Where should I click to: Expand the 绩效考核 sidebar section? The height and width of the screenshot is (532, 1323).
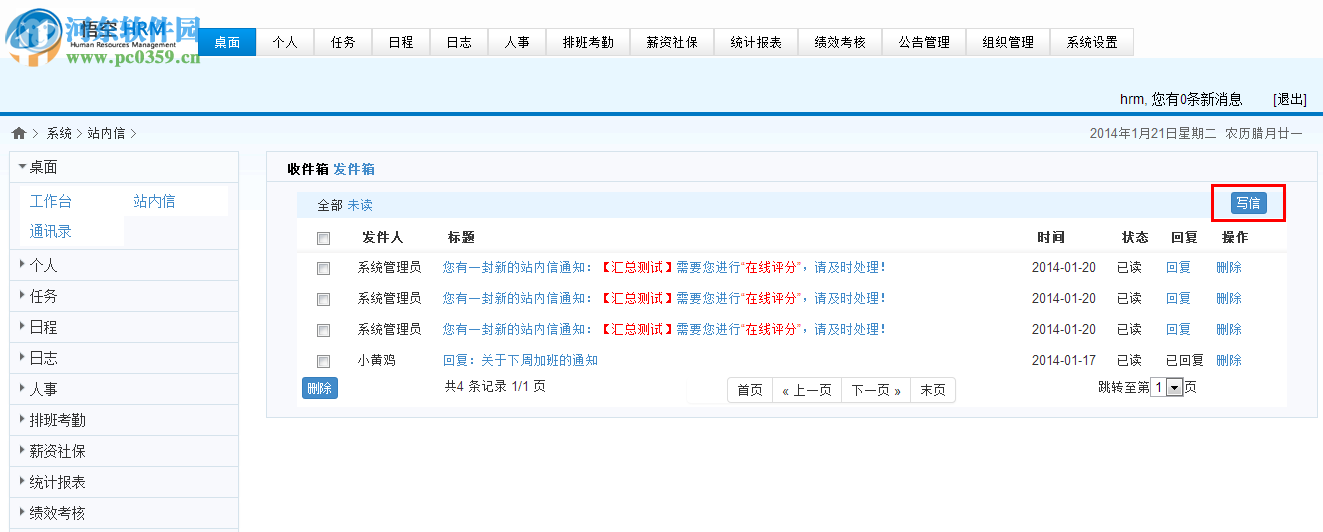coord(124,513)
